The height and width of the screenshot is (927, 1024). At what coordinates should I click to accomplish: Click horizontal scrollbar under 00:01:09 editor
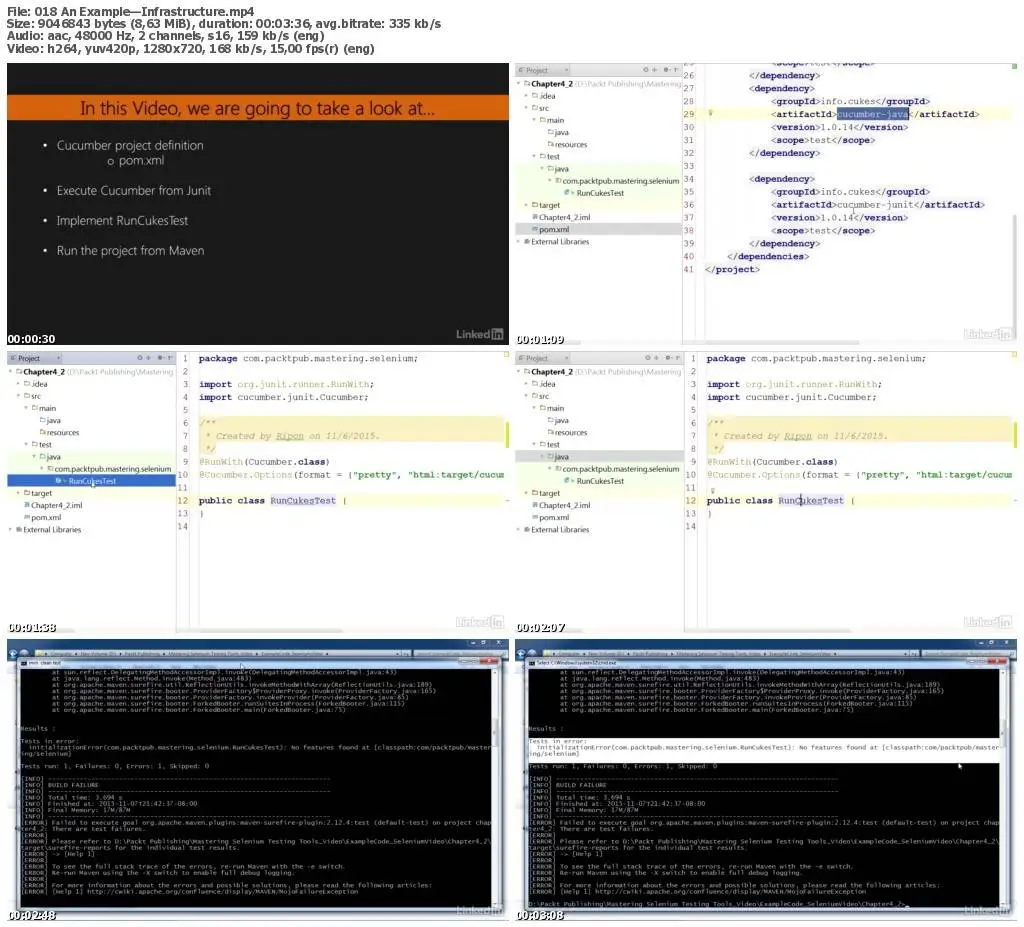point(784,342)
